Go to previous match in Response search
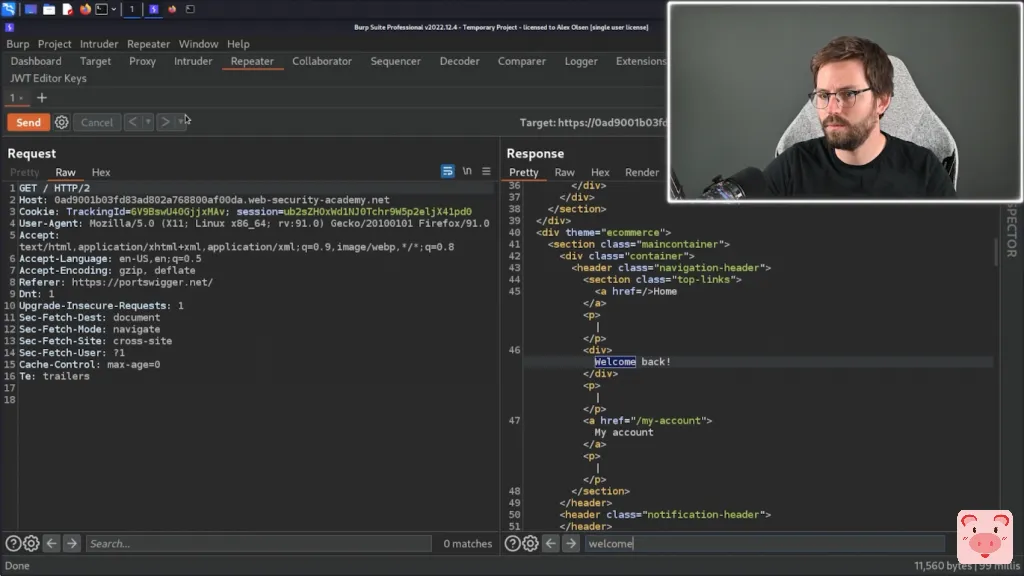 (x=550, y=544)
